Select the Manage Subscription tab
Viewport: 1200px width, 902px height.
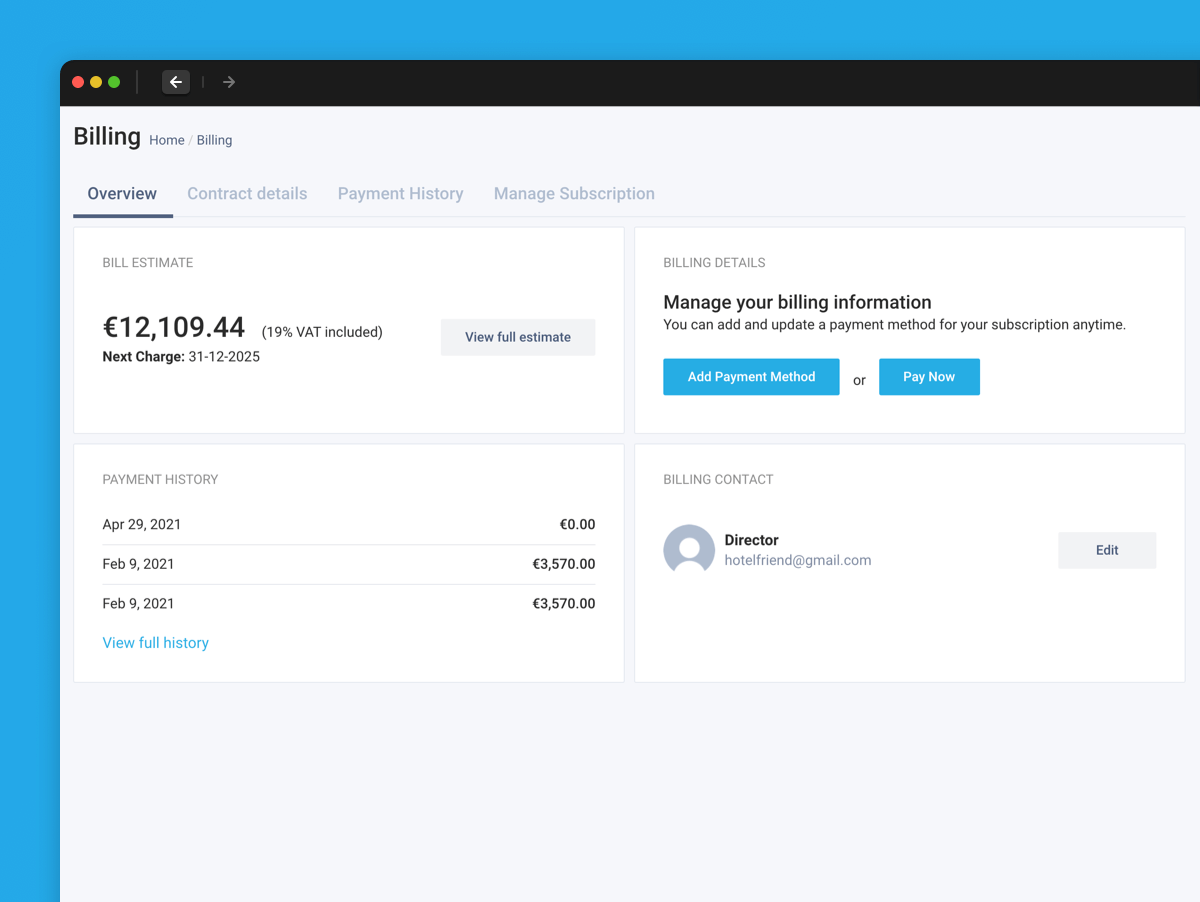pyautogui.click(x=574, y=194)
